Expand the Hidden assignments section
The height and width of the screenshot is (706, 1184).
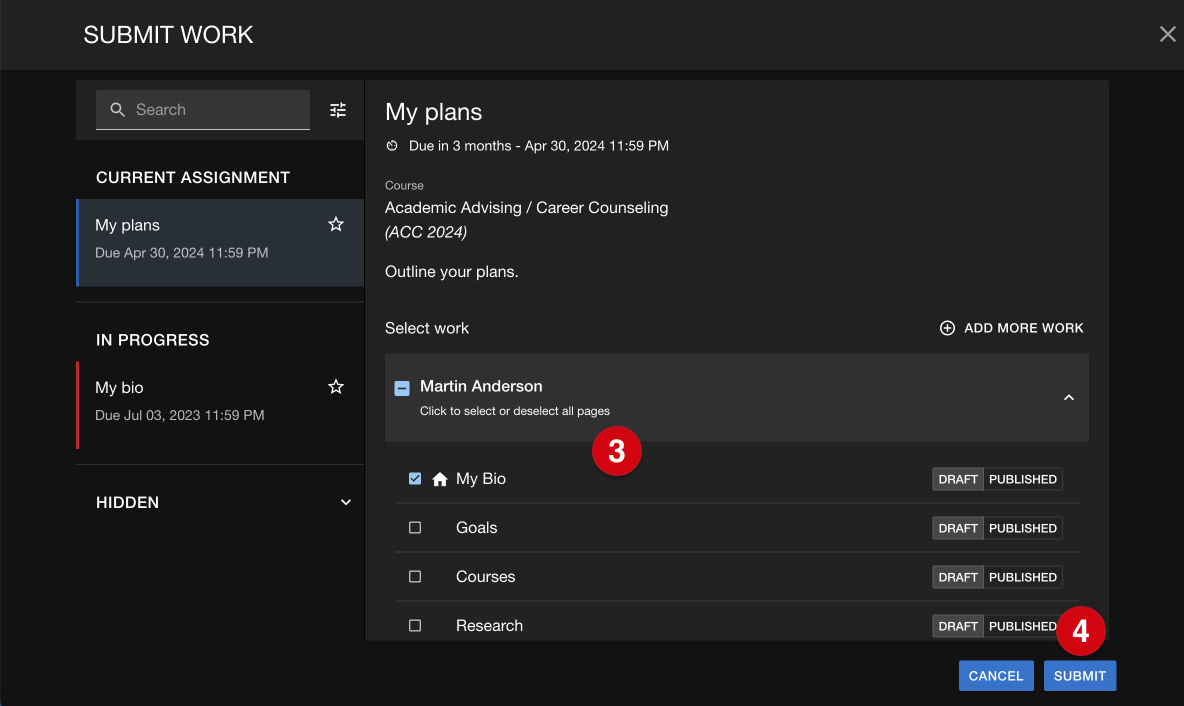tap(345, 502)
